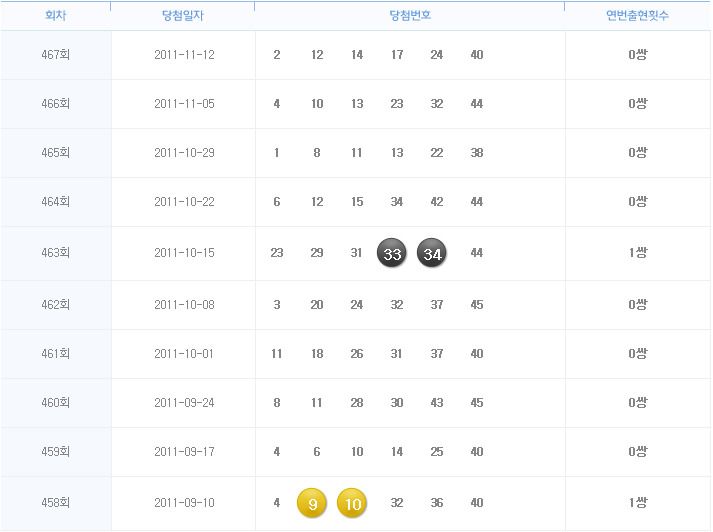Select the 460회 round cell

tap(55, 402)
